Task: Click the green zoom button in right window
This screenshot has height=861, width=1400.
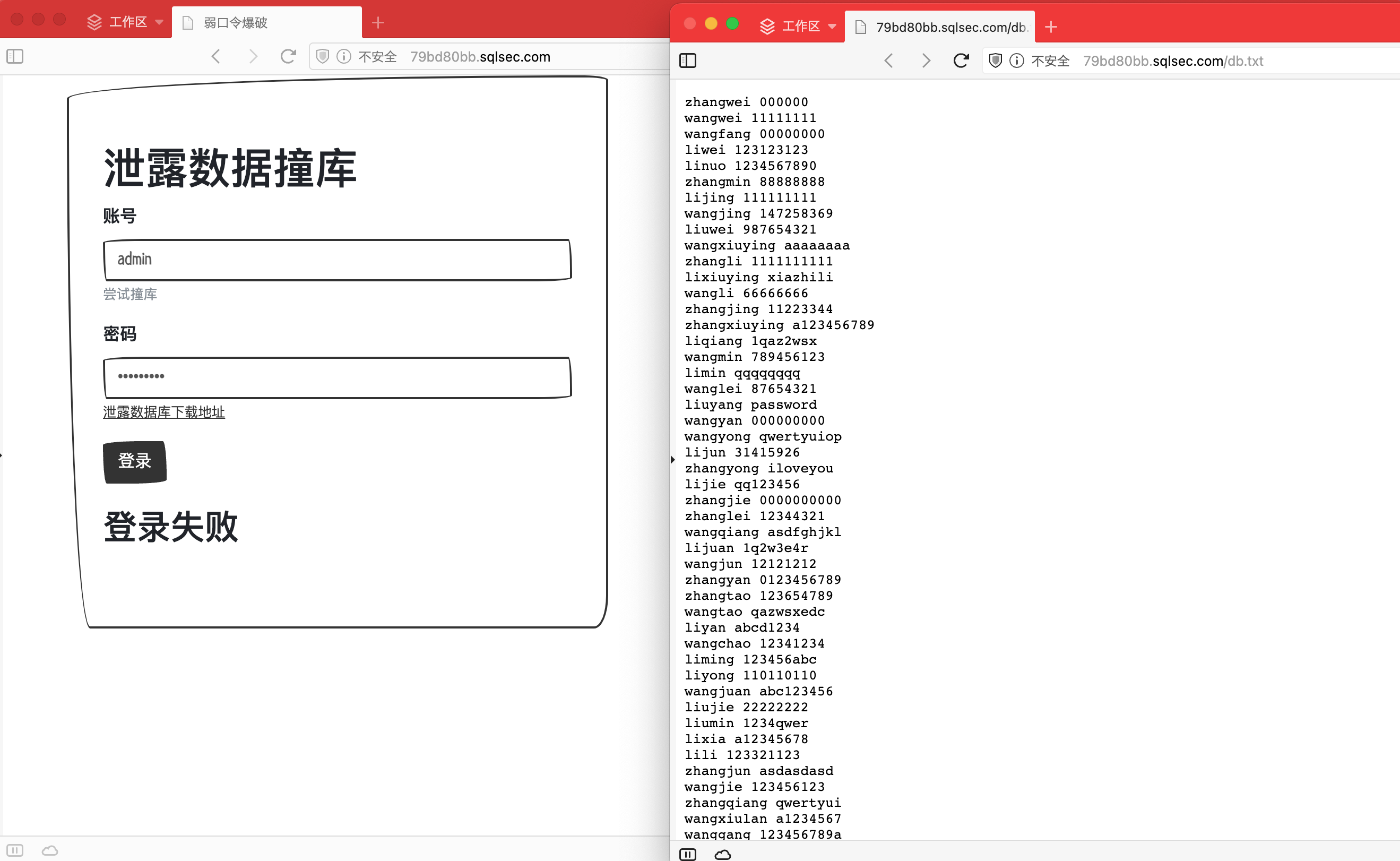Action: [733, 23]
